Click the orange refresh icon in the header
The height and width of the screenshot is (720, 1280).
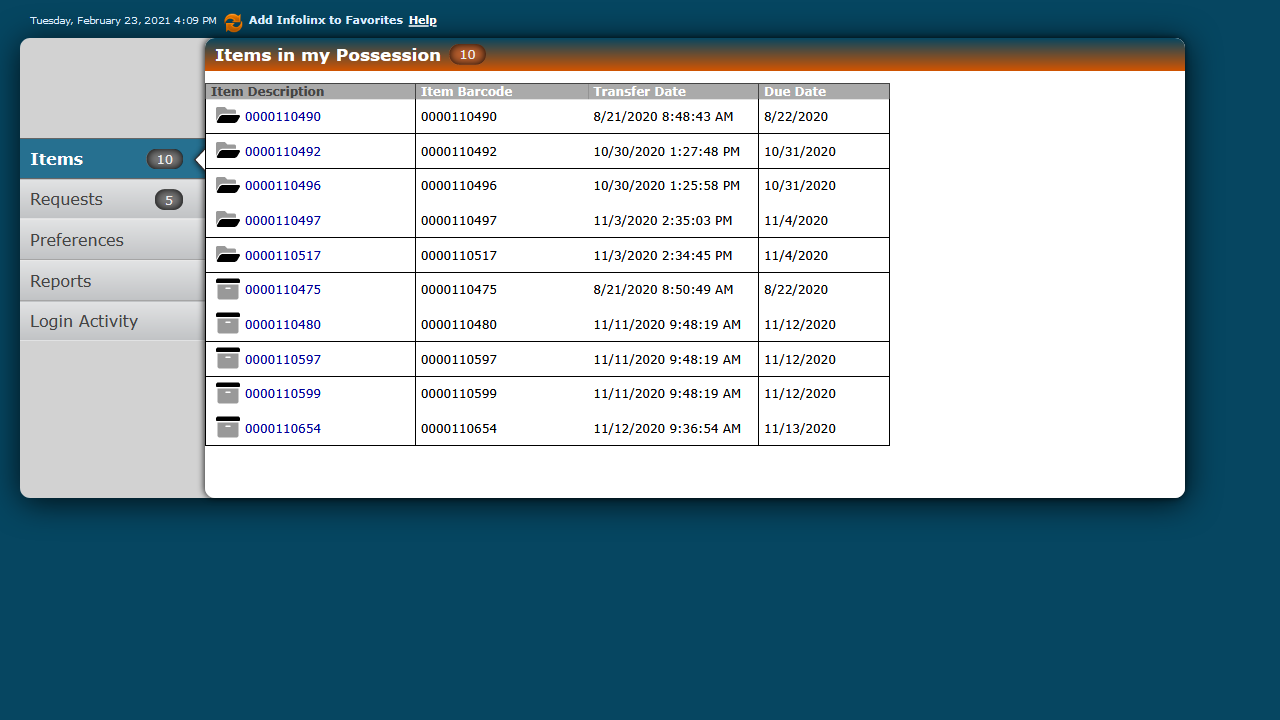[x=233, y=22]
